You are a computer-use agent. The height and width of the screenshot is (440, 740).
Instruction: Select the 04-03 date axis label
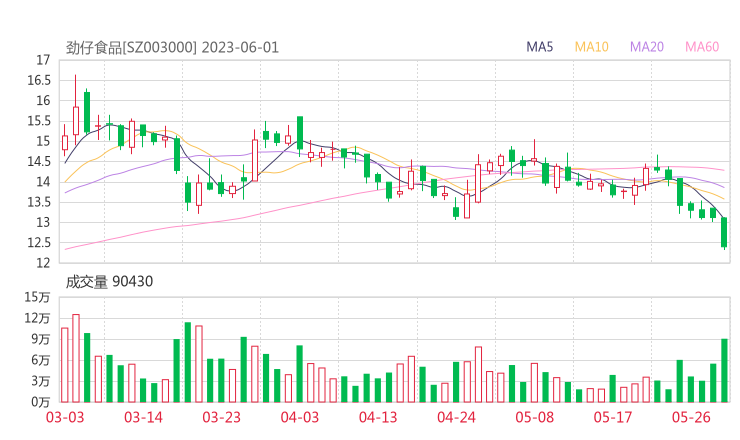pyautogui.click(x=300, y=417)
